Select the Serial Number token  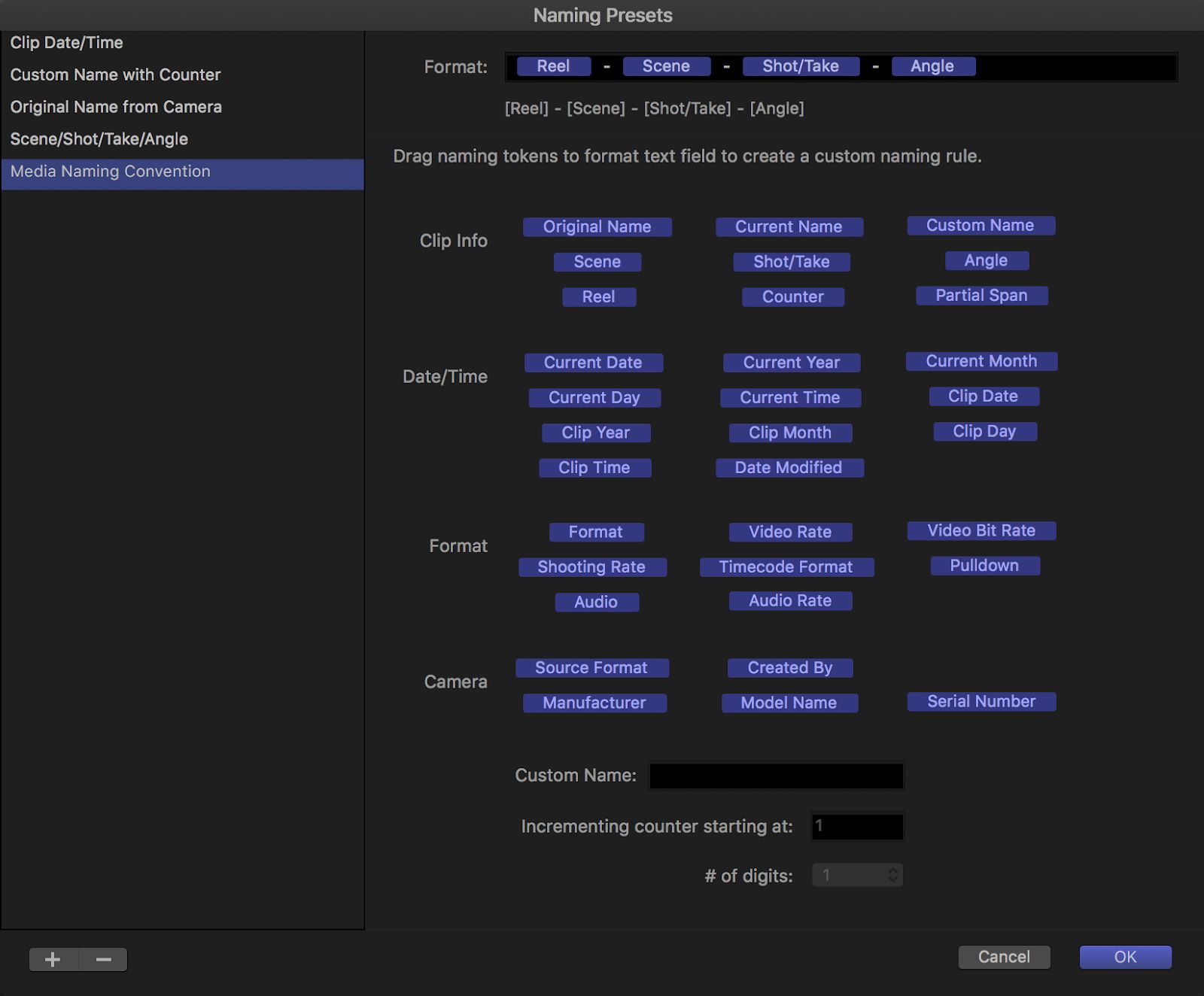(x=981, y=702)
